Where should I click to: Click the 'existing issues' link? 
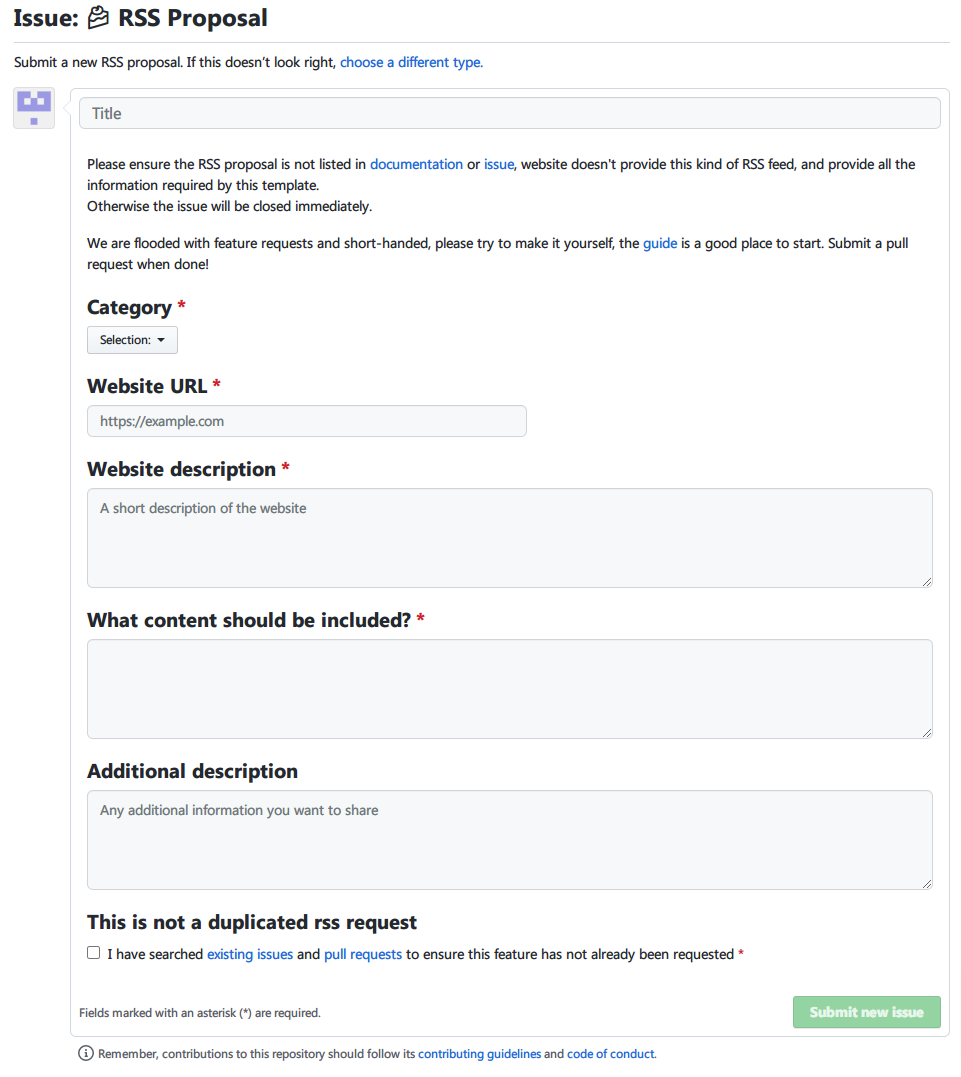coord(249,953)
